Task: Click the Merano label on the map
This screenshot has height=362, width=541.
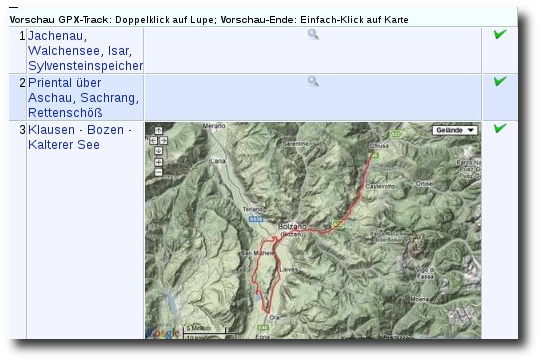Action: pyautogui.click(x=214, y=126)
